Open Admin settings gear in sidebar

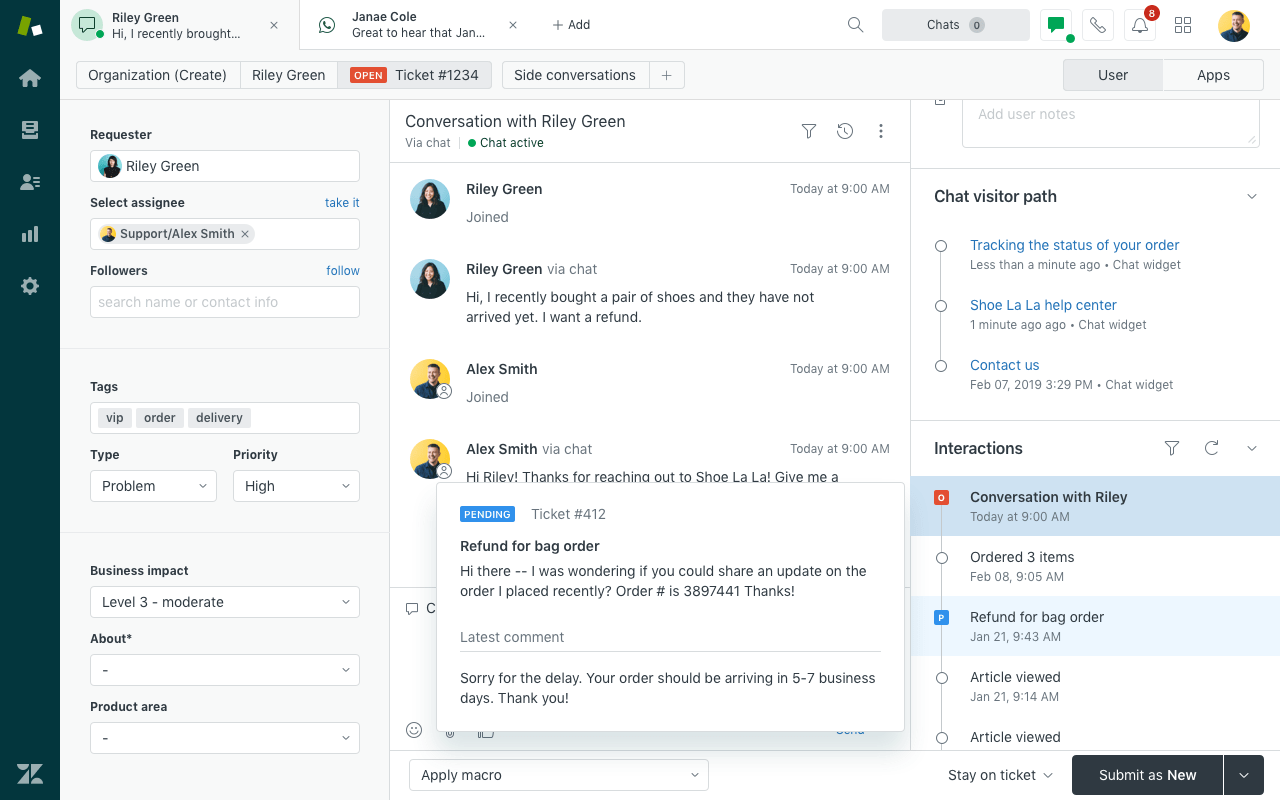(x=30, y=286)
